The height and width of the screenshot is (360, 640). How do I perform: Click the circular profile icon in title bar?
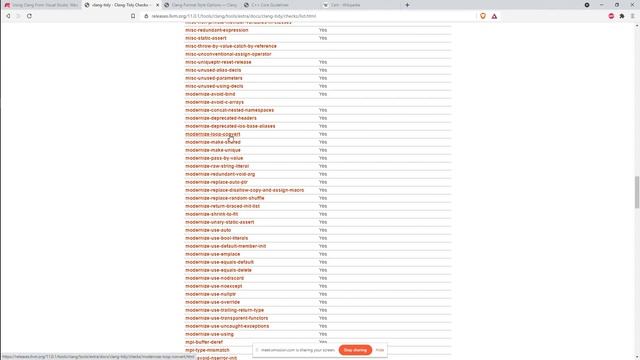[x=587, y=5]
